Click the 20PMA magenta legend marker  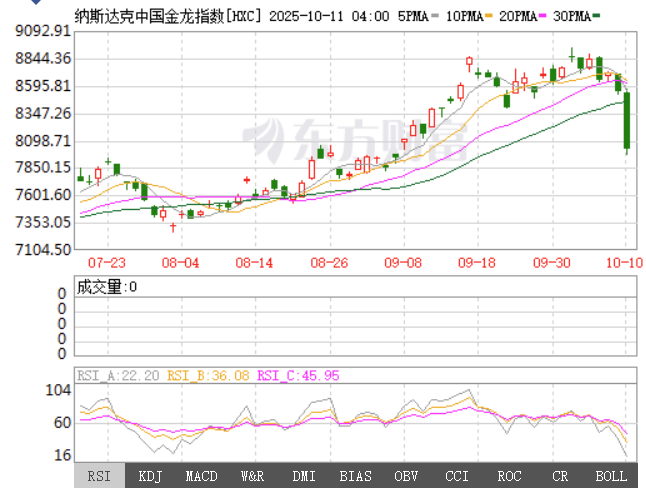(543, 16)
